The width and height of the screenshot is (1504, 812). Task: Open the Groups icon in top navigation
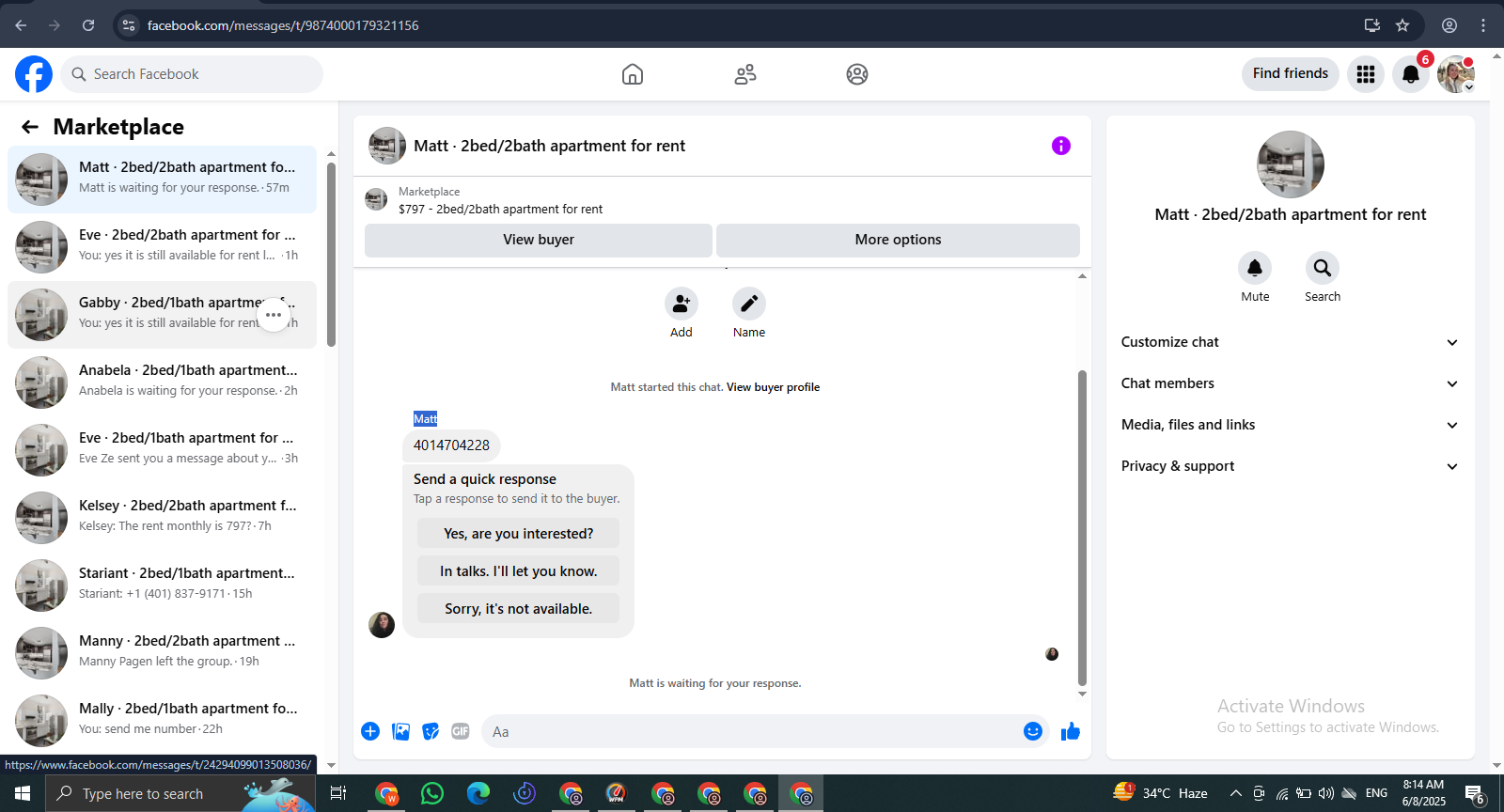(857, 74)
